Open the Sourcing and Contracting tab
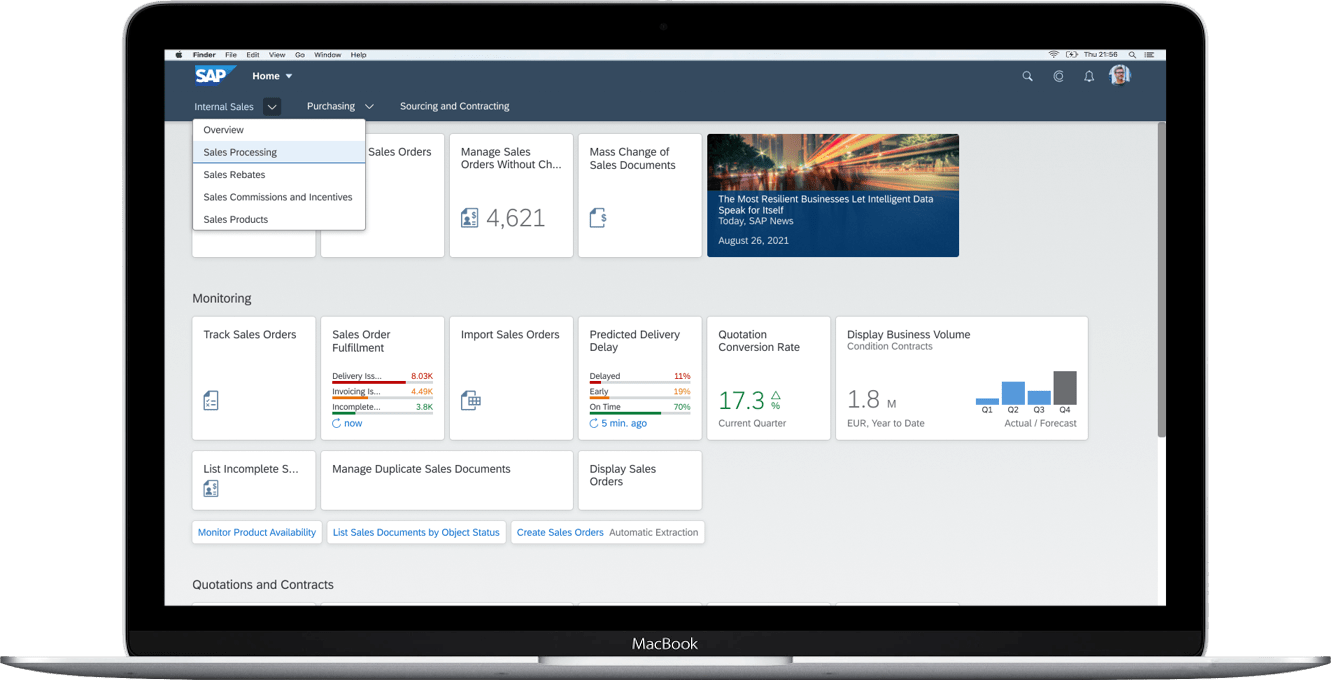 point(454,106)
